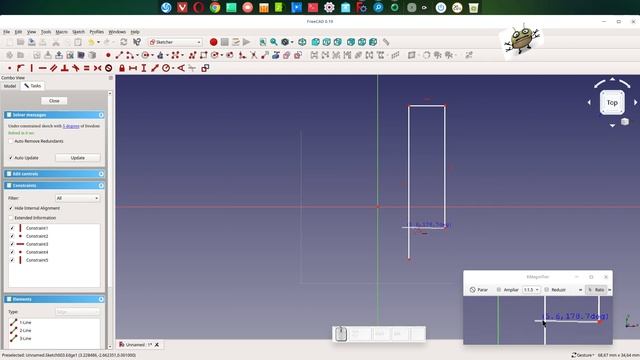Screen dimensions: 640x360
Task: Click the 5 degrees of freedom link
Action: coord(71,126)
